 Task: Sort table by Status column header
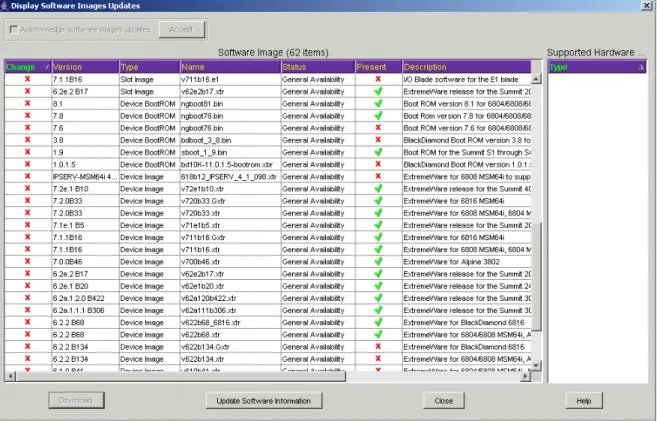(x=318, y=67)
